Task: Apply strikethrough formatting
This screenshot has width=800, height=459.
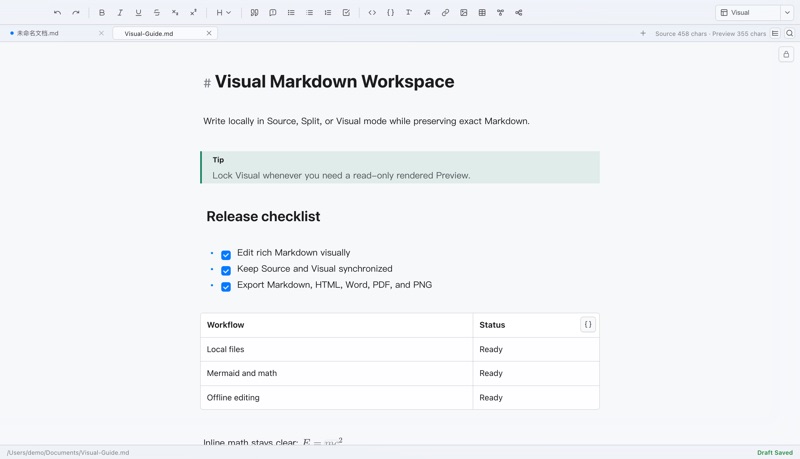Action: tap(157, 13)
